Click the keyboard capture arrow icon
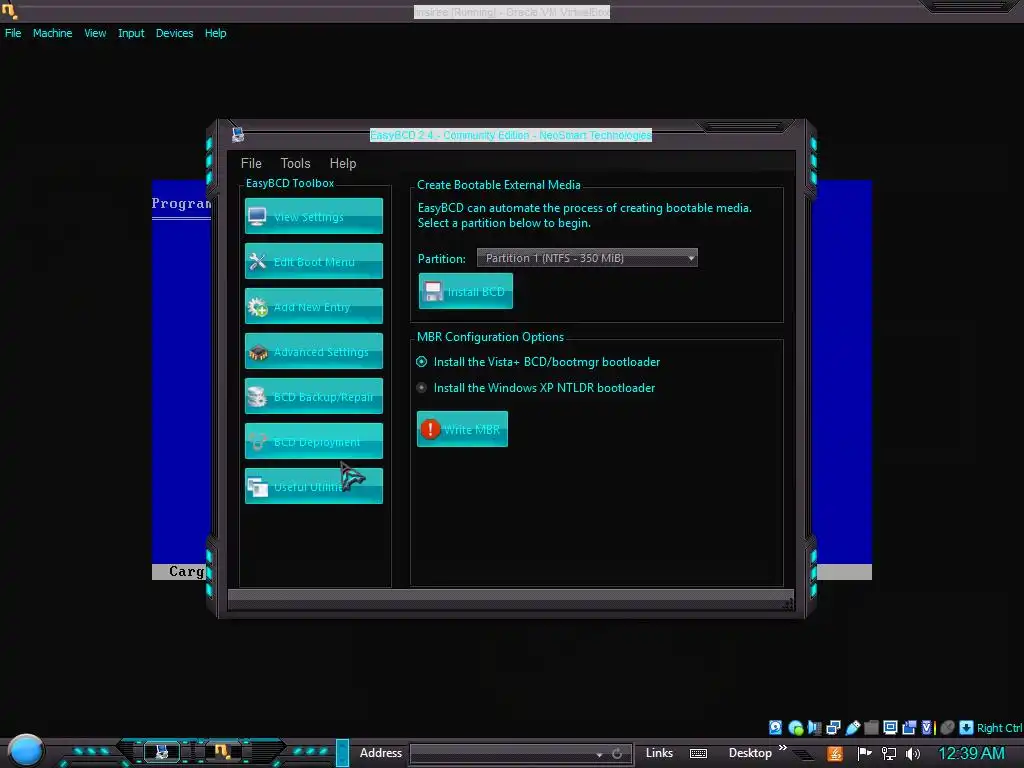The height and width of the screenshot is (768, 1024). coord(967,728)
